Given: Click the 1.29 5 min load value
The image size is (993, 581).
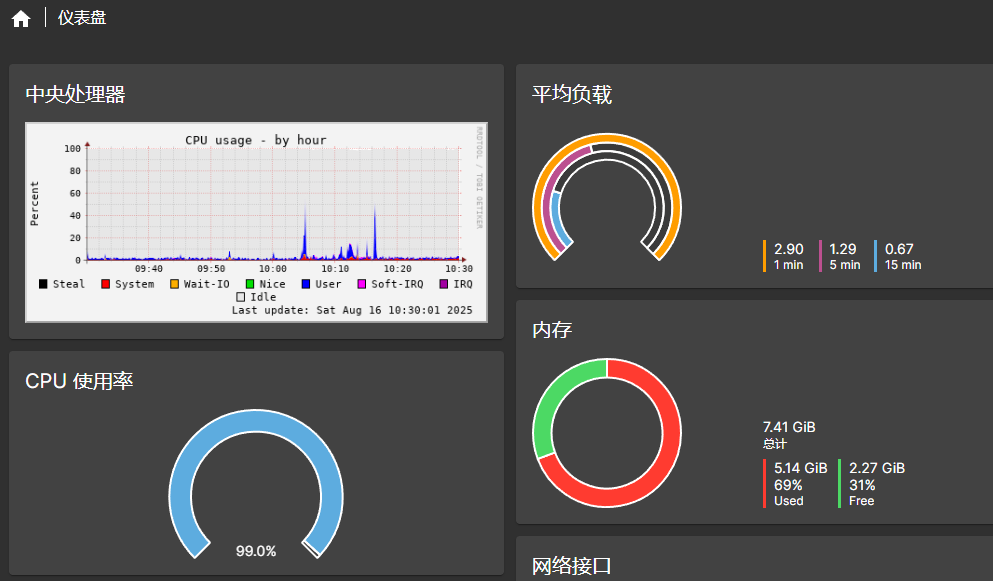Looking at the screenshot, I should coord(843,249).
